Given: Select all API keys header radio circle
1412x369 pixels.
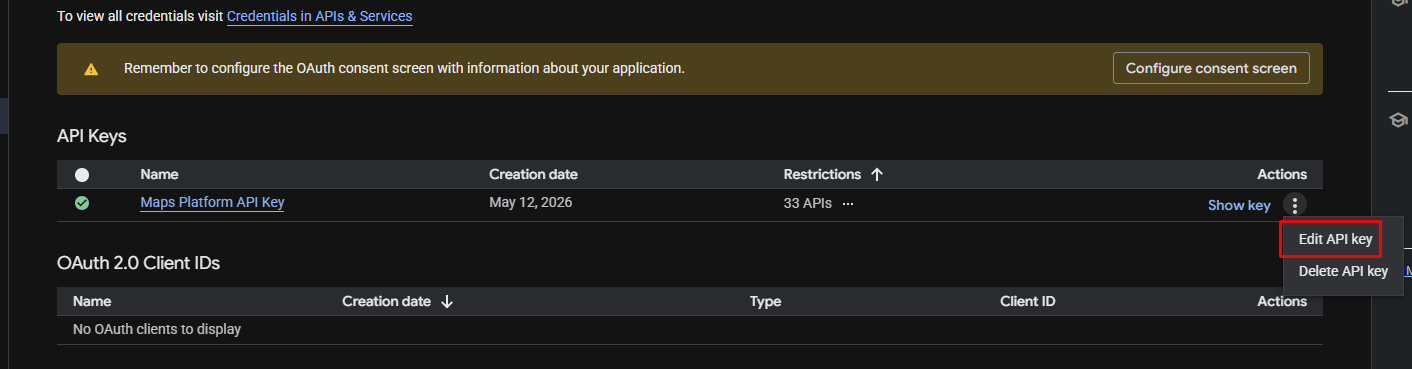Looking at the screenshot, I should (x=82, y=174).
